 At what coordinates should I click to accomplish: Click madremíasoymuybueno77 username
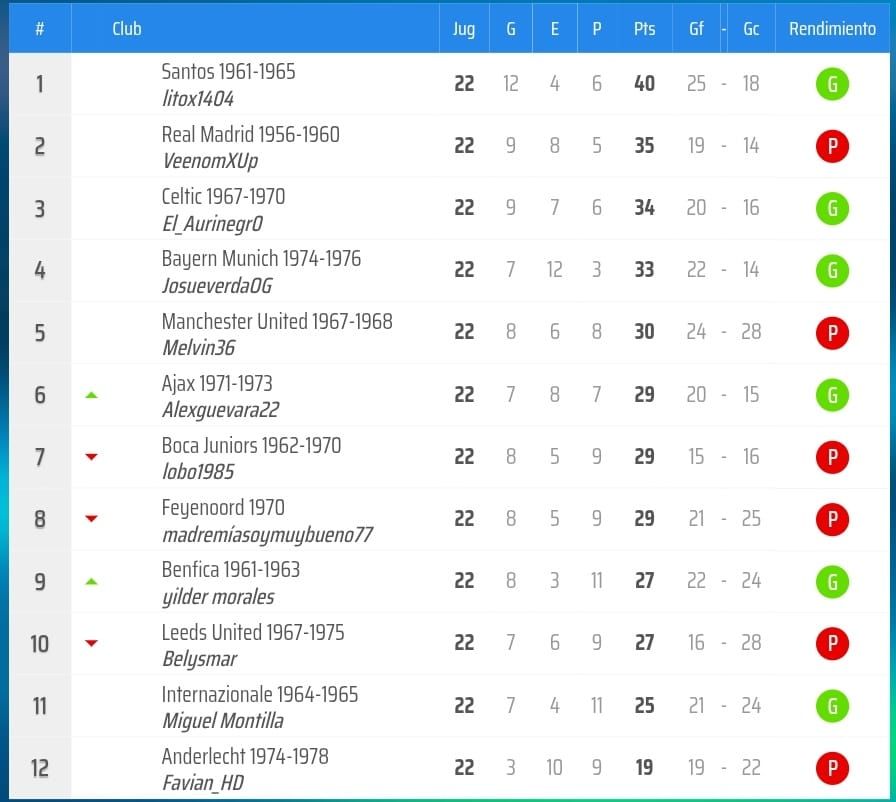(267, 535)
